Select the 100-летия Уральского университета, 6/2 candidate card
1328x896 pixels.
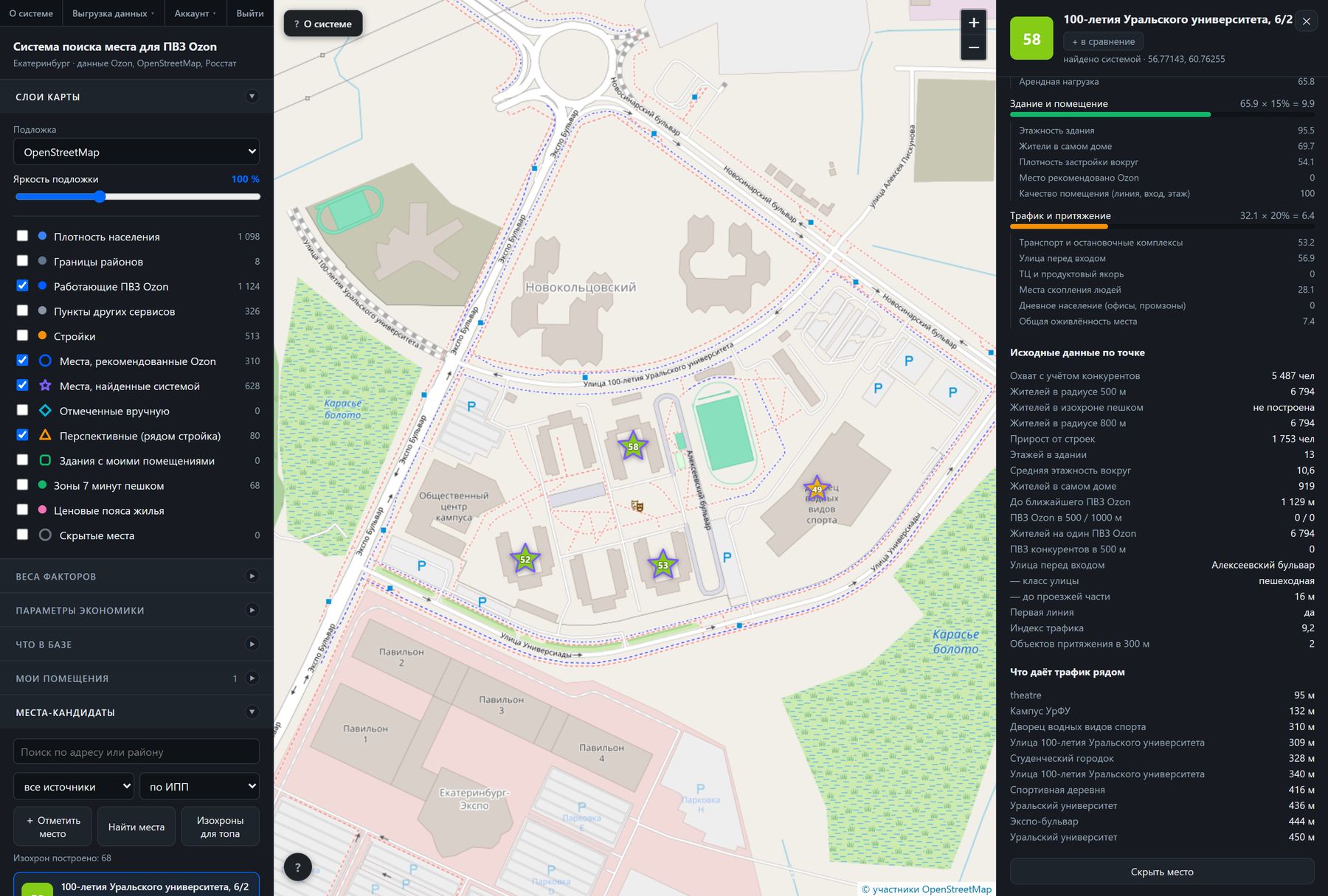pos(136,885)
